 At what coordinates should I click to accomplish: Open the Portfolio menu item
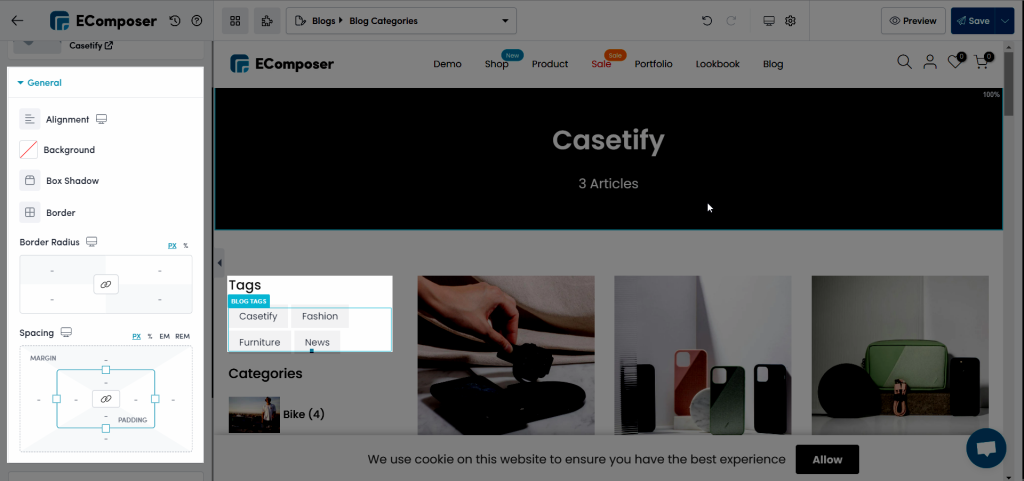[x=654, y=64]
